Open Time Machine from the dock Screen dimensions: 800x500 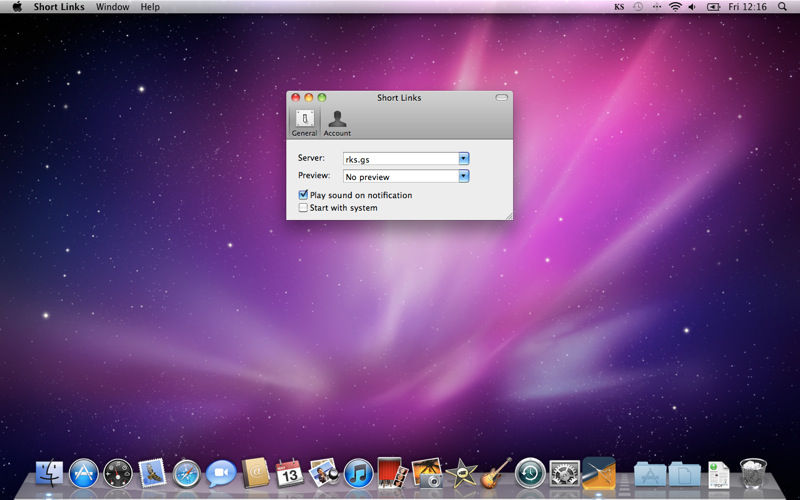click(x=530, y=473)
